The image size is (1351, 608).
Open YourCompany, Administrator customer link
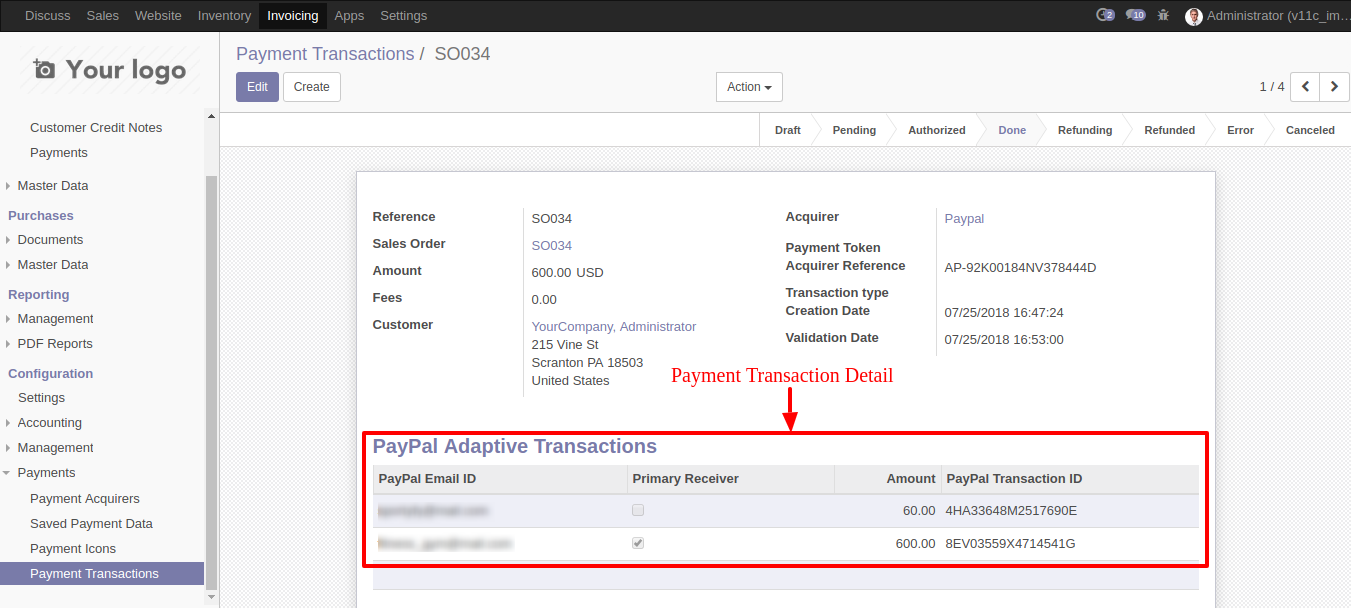click(x=614, y=327)
